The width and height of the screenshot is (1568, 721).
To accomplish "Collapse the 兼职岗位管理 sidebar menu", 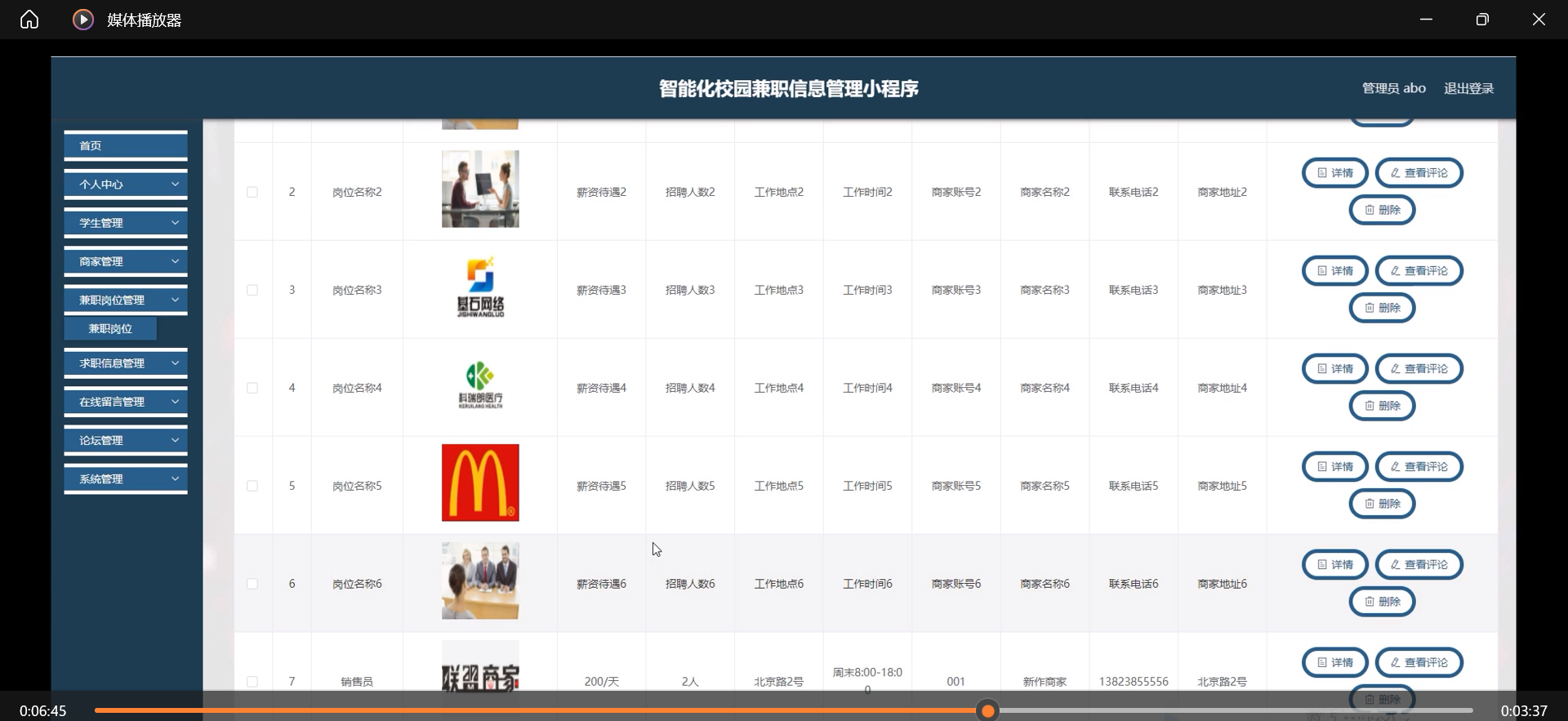I will [x=126, y=300].
